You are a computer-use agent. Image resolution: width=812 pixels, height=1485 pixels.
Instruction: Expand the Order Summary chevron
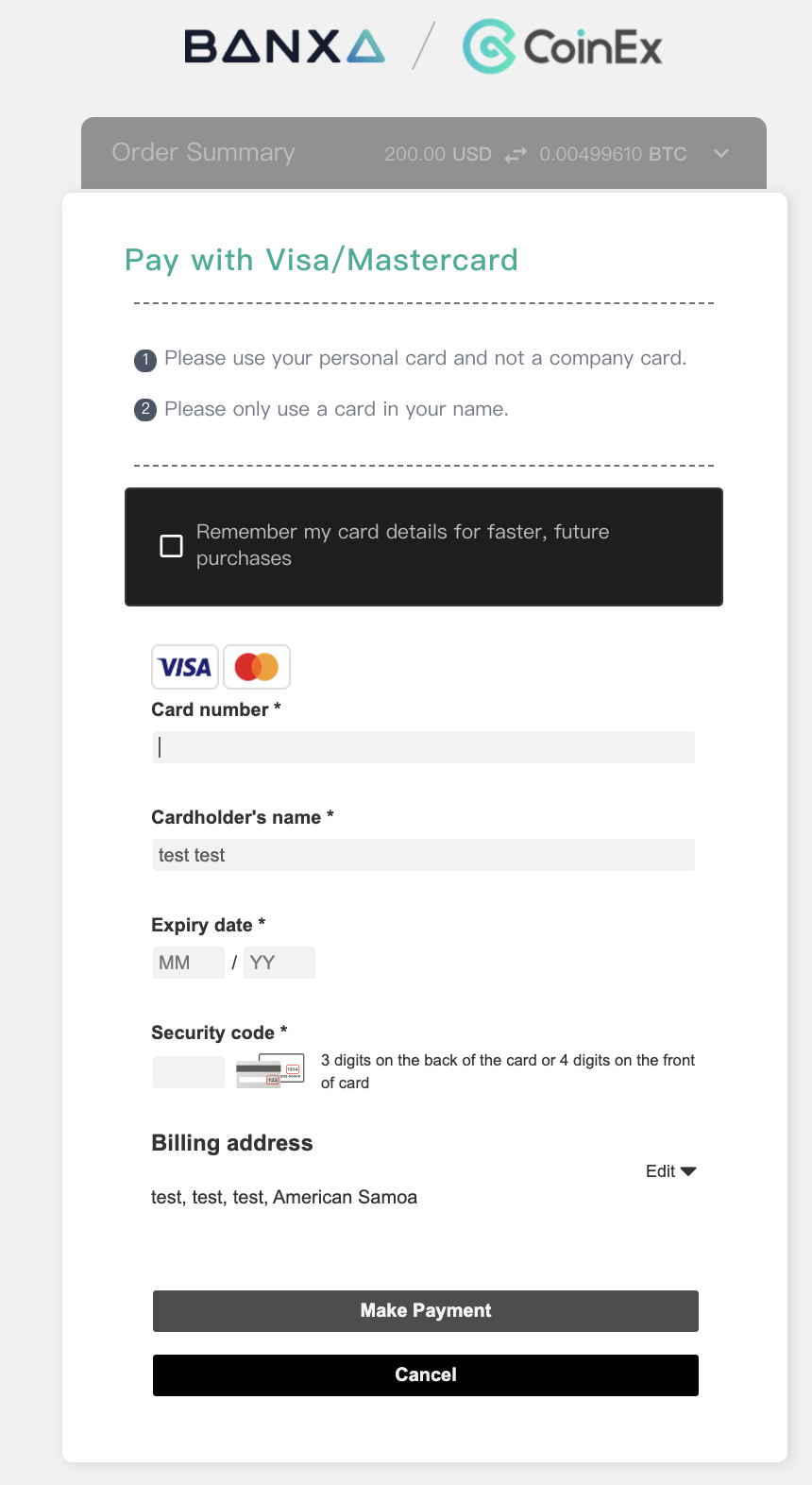(721, 153)
